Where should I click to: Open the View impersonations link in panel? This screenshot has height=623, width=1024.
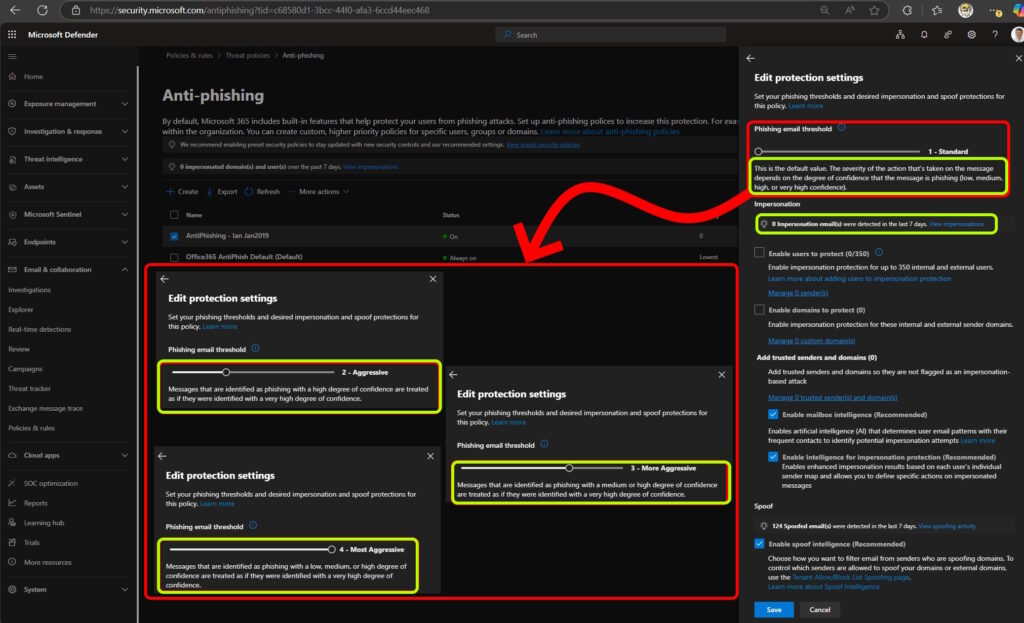click(x=956, y=224)
